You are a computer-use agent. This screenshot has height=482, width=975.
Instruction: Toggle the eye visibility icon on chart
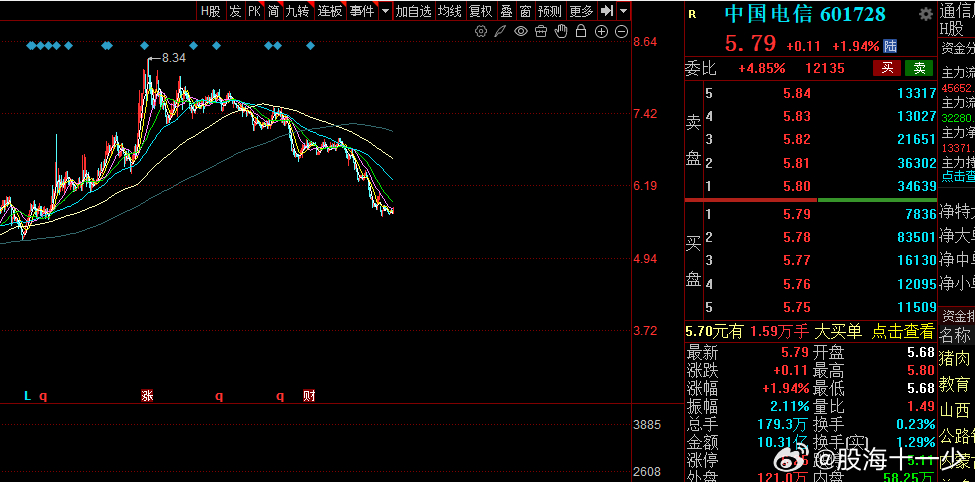pyautogui.click(x=520, y=31)
